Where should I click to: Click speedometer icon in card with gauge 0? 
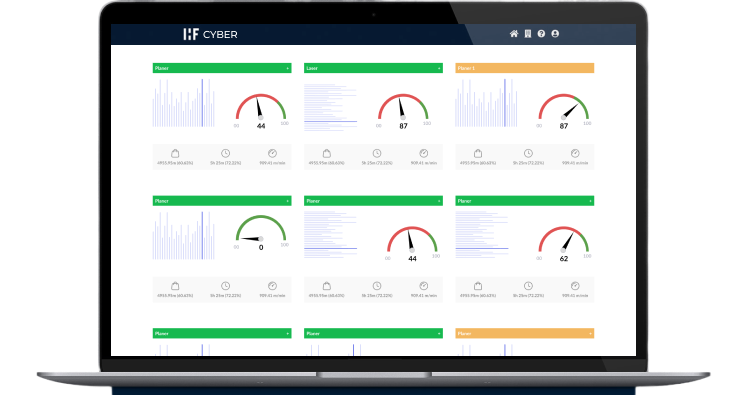click(x=272, y=286)
